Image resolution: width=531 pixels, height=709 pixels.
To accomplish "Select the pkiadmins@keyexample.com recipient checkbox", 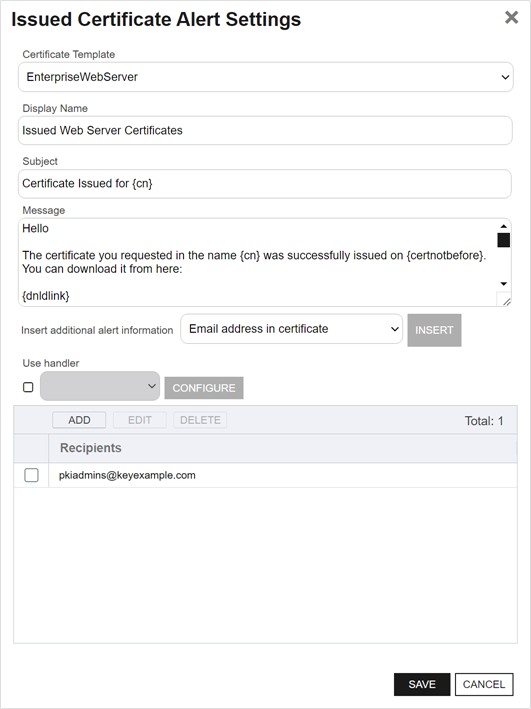I will [31, 475].
